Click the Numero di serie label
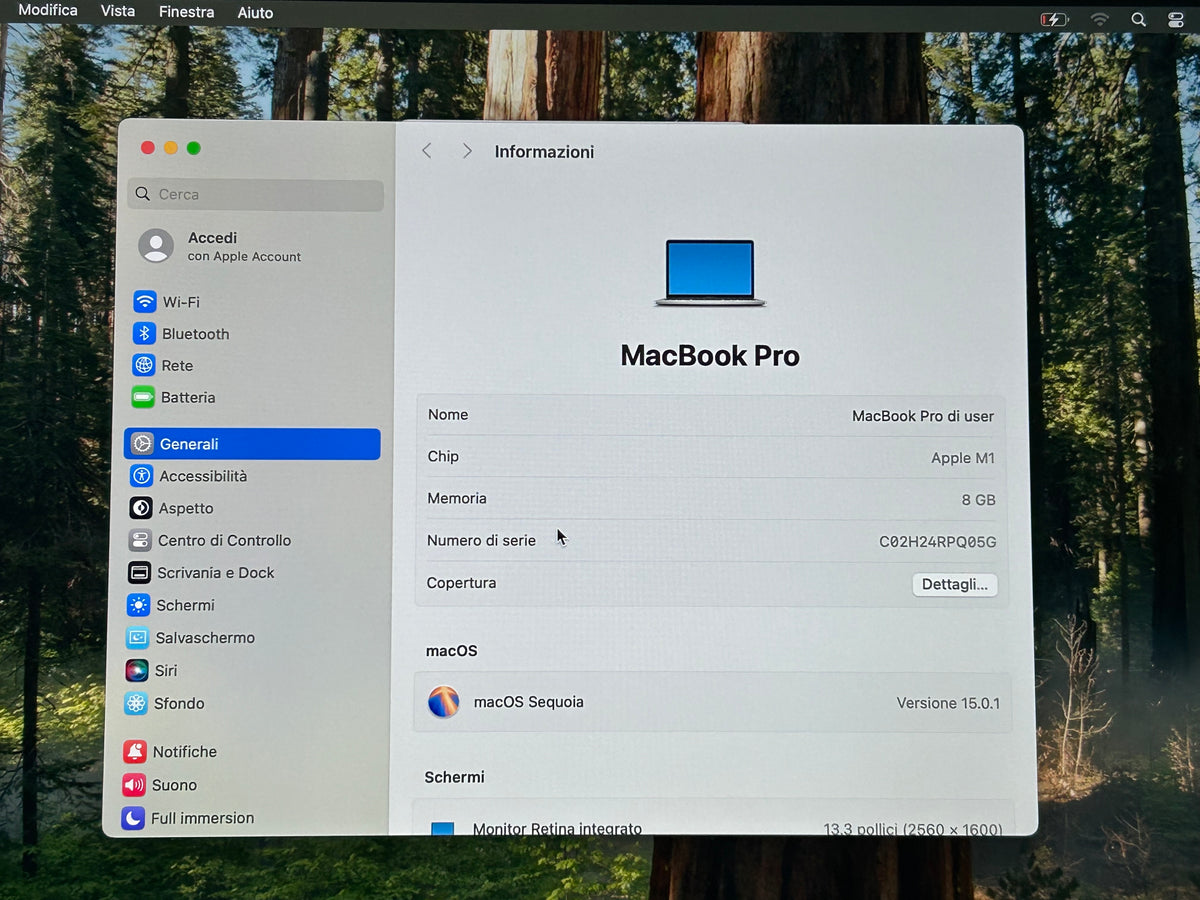The height and width of the screenshot is (900, 1200). [x=481, y=540]
